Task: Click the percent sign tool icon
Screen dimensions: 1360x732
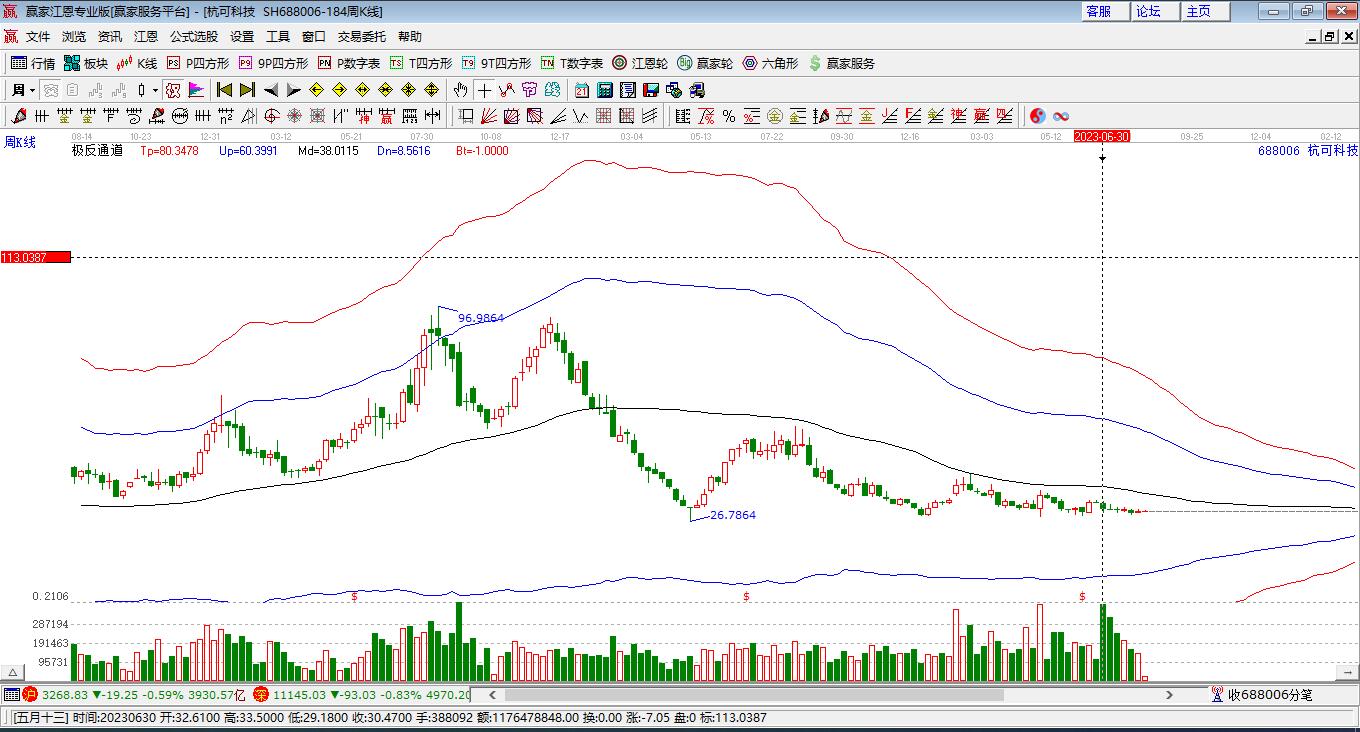Action: click(x=729, y=116)
